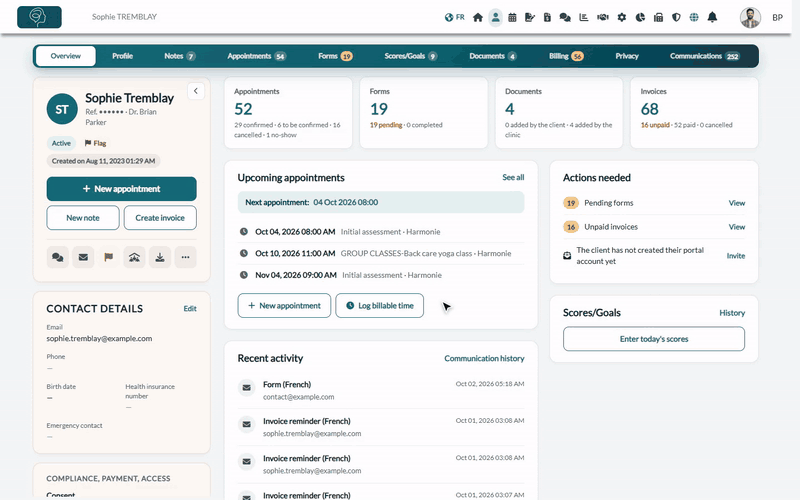Open the clients person icon in top bar
The height and width of the screenshot is (500, 800).
click(x=495, y=17)
